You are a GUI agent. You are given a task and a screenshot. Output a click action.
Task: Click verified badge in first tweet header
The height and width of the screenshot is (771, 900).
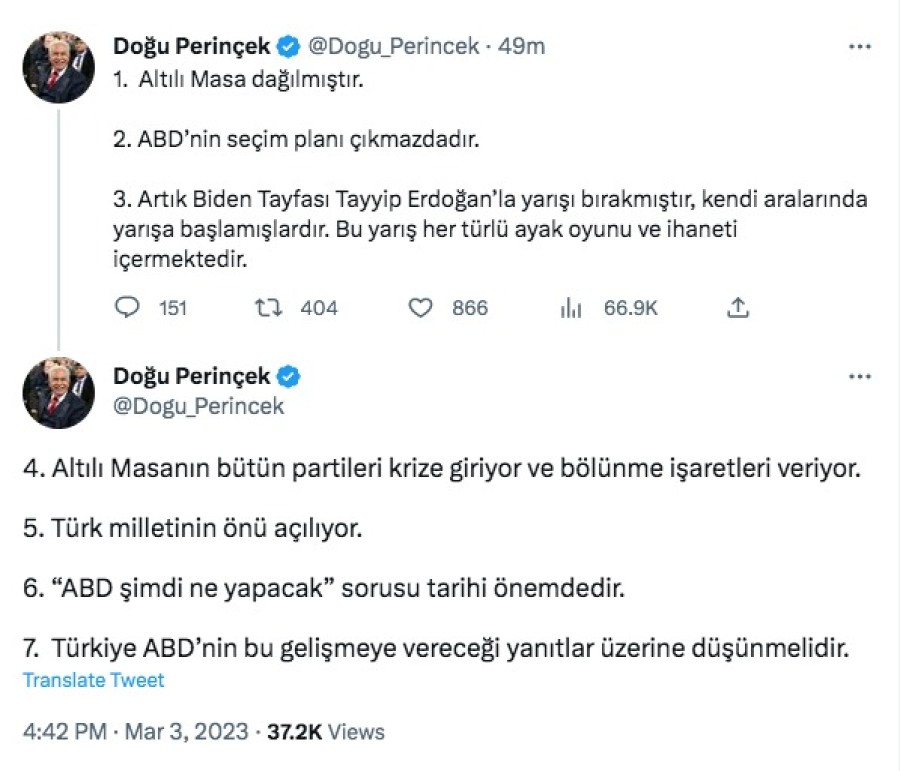(x=288, y=46)
